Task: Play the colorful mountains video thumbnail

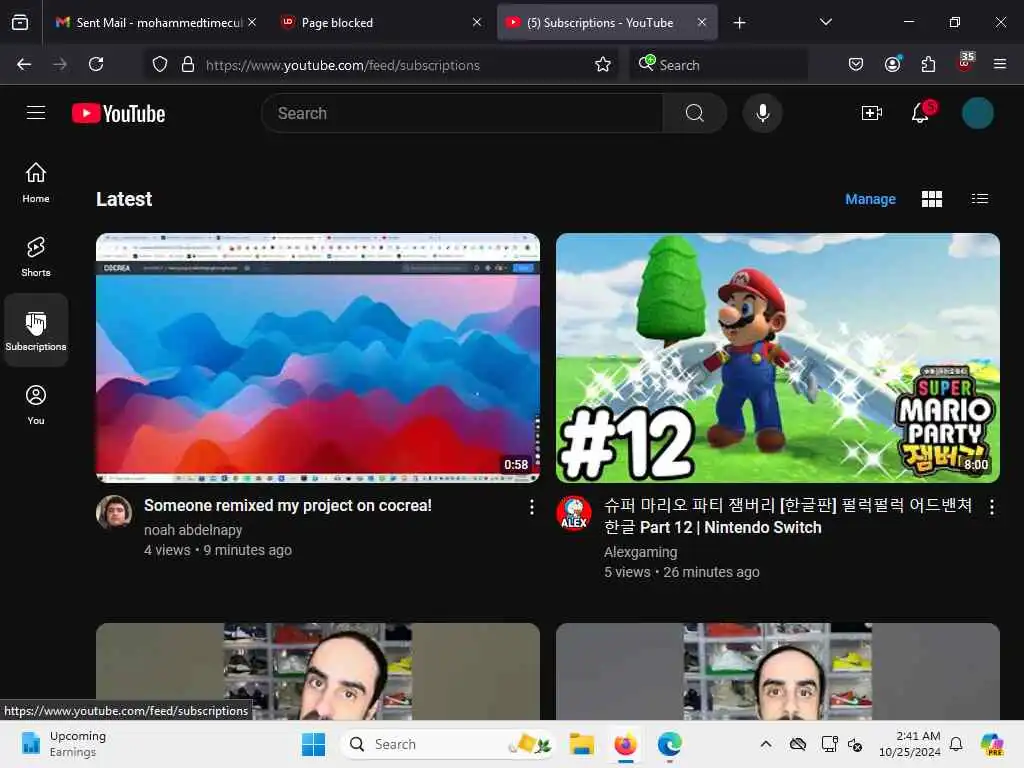Action: coord(318,358)
